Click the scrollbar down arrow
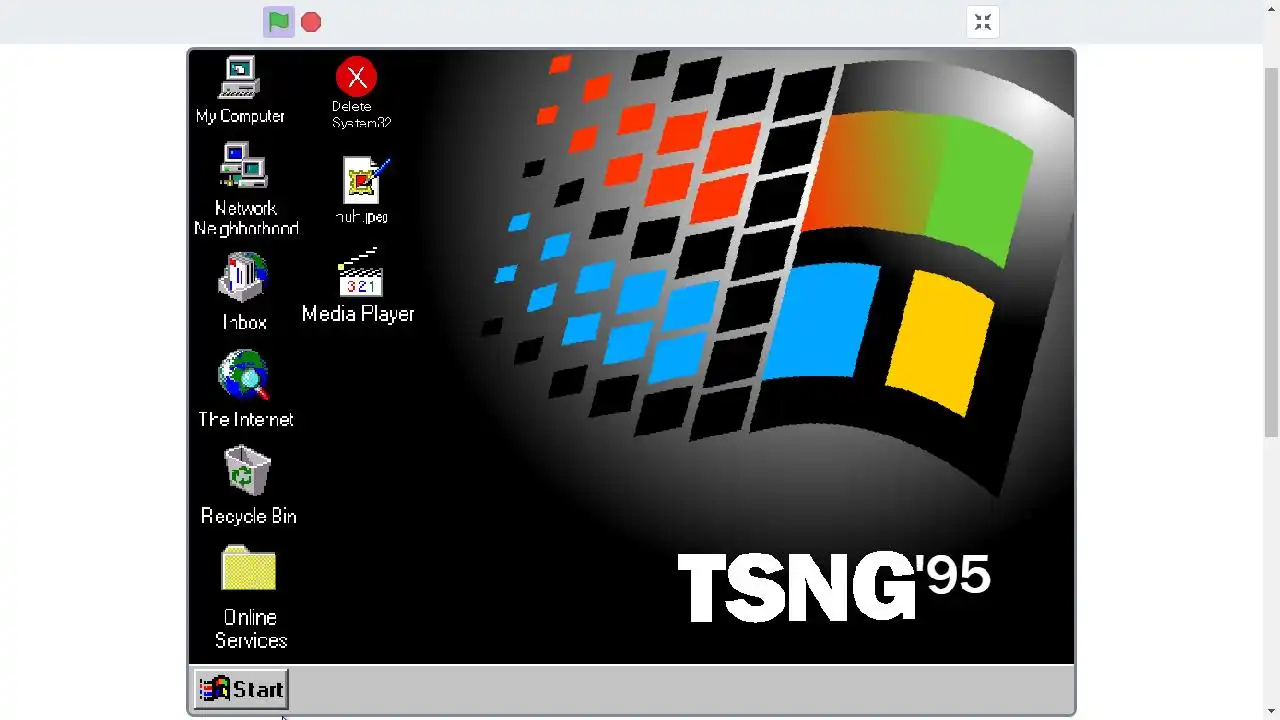The width and height of the screenshot is (1280, 720). point(1271,711)
